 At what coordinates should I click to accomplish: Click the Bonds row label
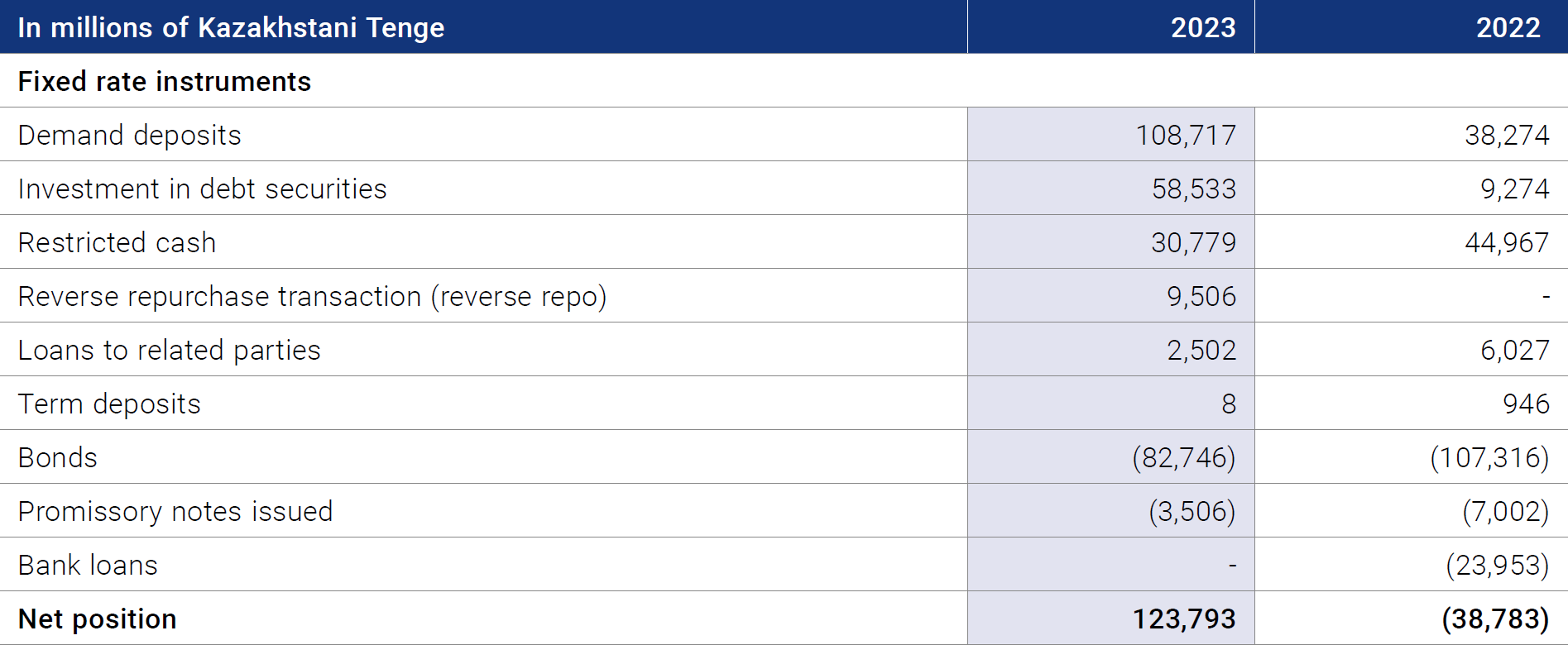click(58, 457)
